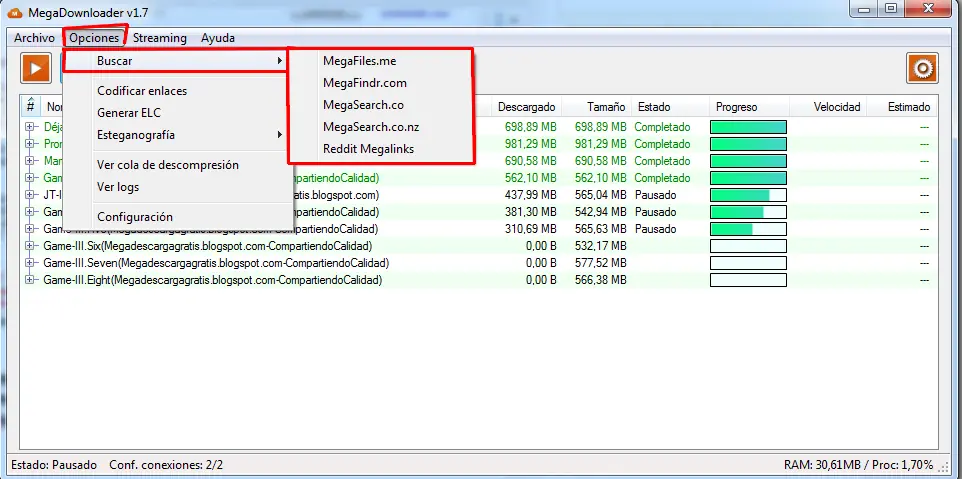Sort by the Estado column header
The height and width of the screenshot is (479, 962).
(670, 107)
